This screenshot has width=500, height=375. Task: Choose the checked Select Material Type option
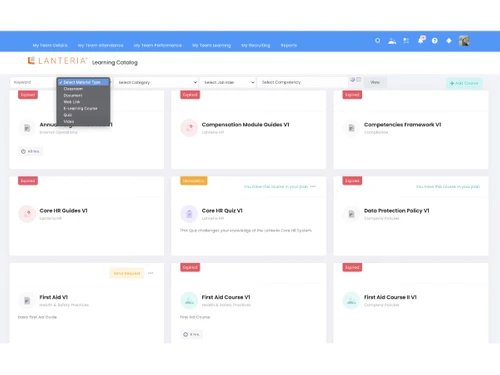click(83, 82)
